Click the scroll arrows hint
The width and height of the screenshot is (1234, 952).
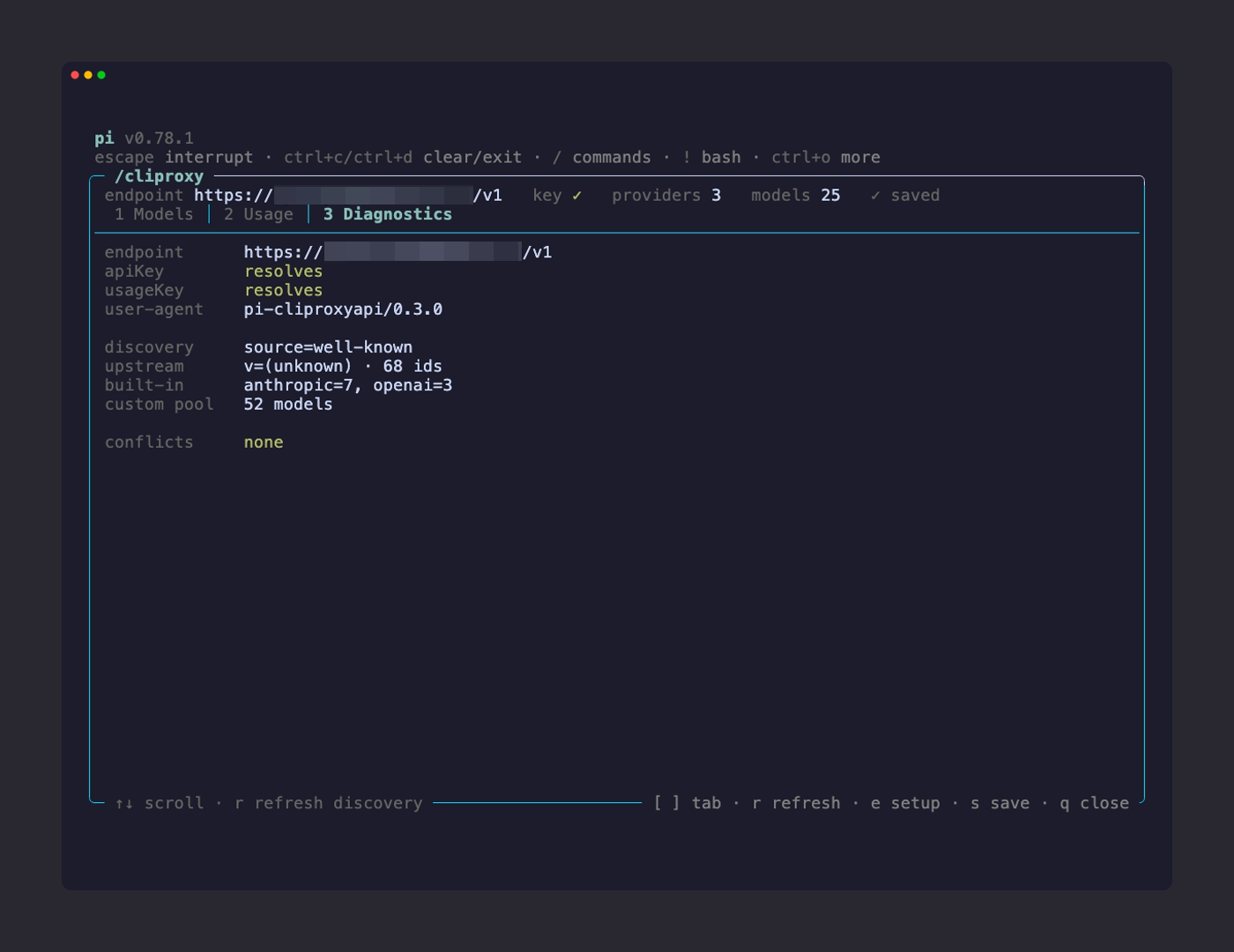159,803
